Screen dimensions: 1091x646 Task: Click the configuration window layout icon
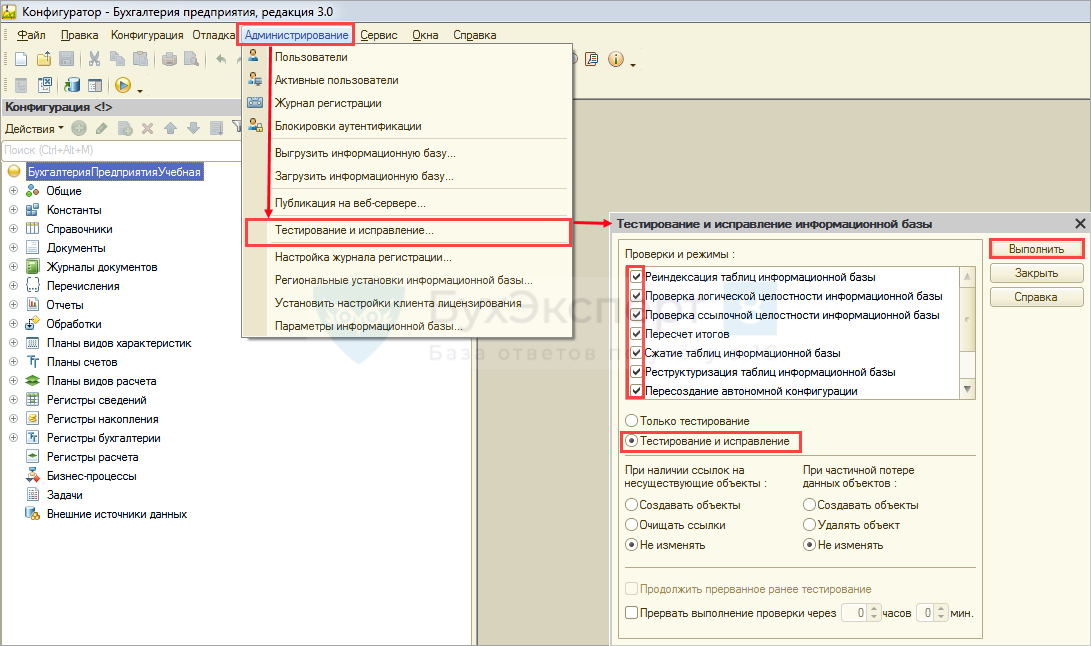[x=95, y=85]
